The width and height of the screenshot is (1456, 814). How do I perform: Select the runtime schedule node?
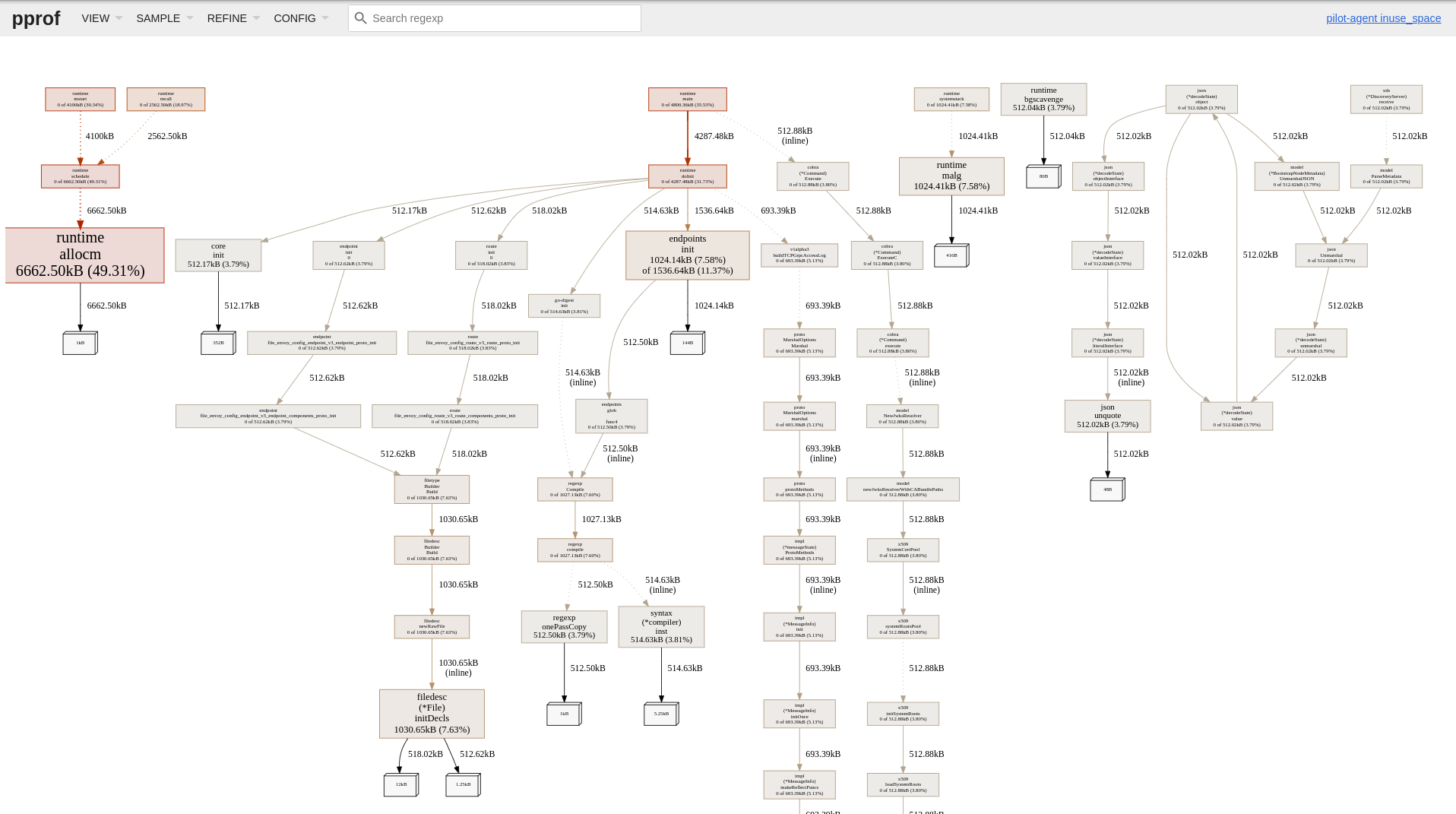(80, 176)
